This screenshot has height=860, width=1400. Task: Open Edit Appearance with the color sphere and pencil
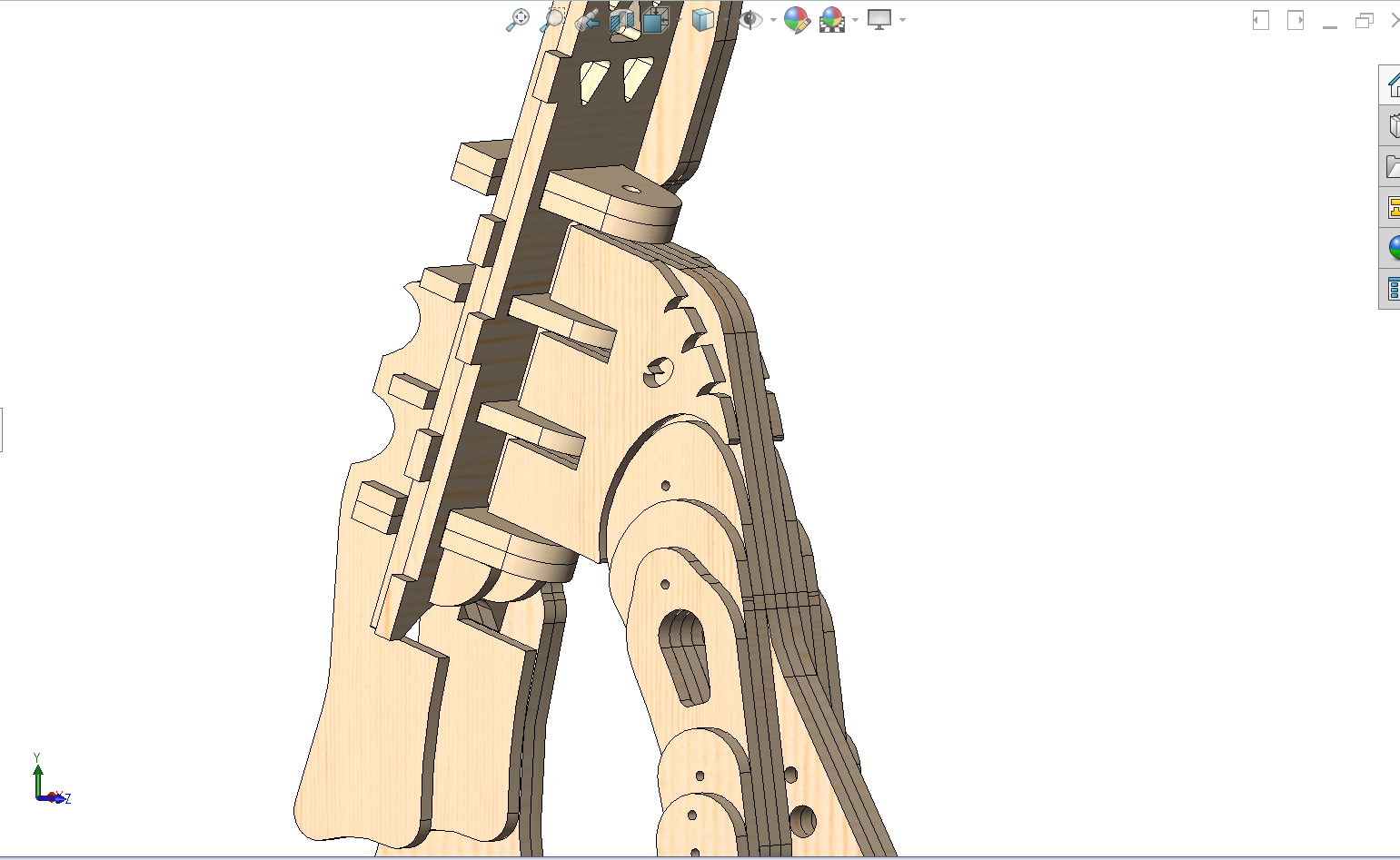tap(797, 20)
